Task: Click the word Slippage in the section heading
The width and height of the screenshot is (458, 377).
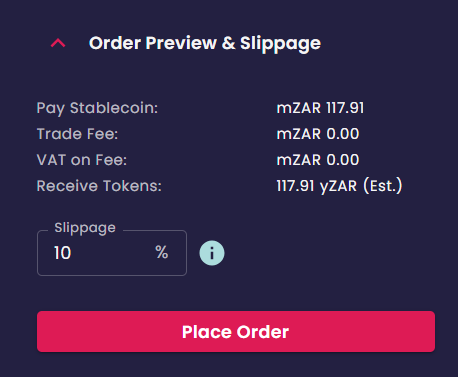Action: pyautogui.click(x=280, y=44)
